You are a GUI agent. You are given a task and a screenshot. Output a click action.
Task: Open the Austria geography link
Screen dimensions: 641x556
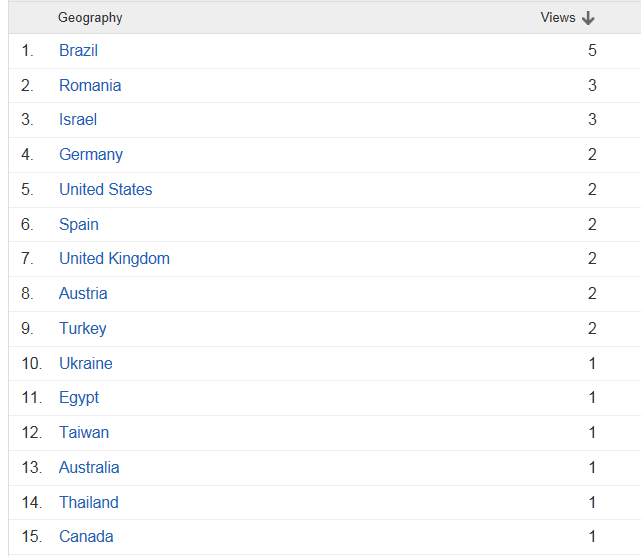[83, 294]
